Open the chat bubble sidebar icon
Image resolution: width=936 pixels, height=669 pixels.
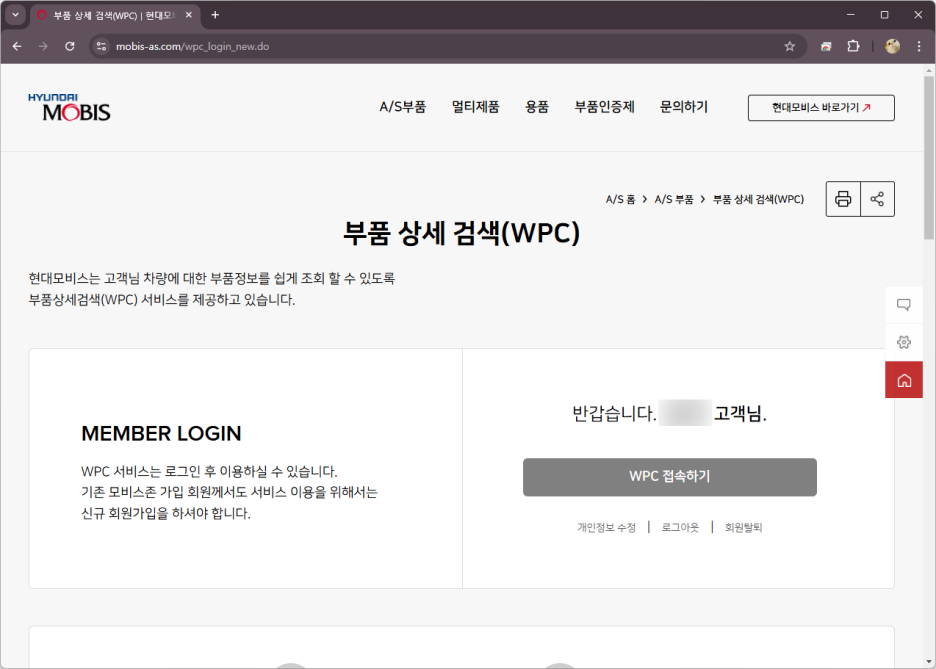point(904,305)
